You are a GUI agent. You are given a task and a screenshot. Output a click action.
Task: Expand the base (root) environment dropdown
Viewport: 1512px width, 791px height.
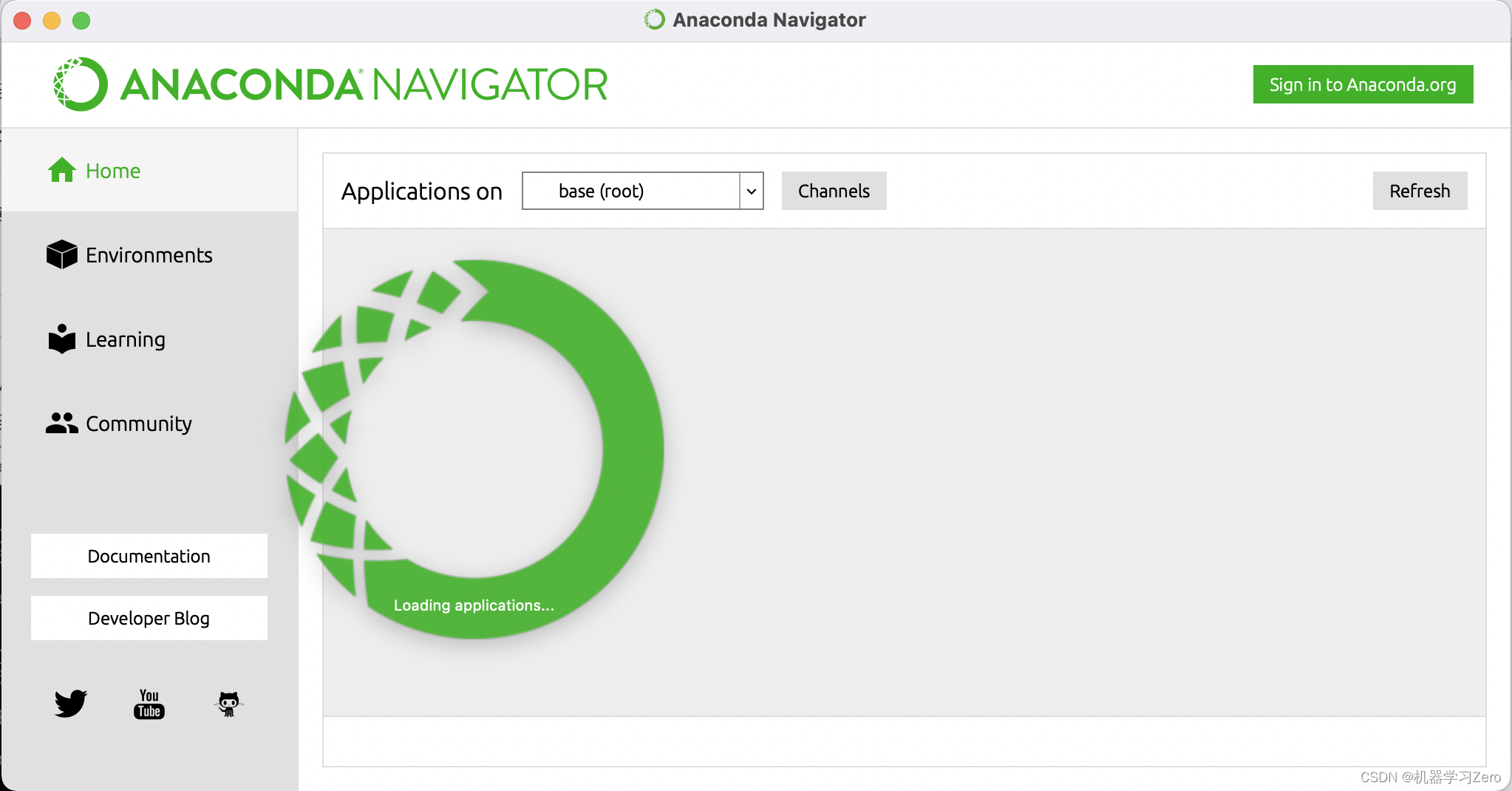pyautogui.click(x=642, y=191)
